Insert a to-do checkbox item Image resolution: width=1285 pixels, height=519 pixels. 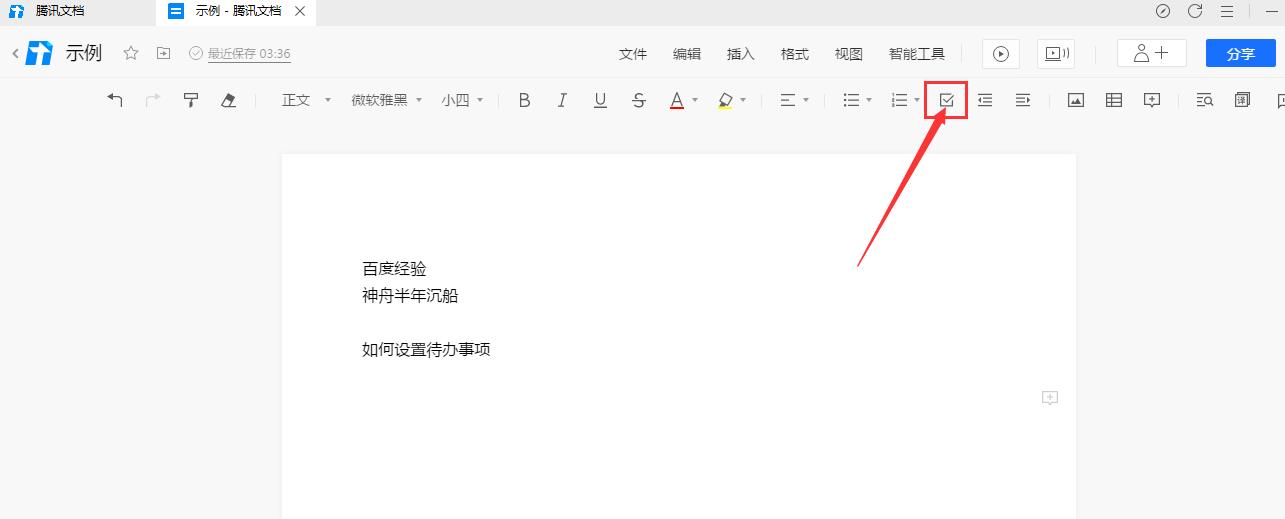point(947,100)
